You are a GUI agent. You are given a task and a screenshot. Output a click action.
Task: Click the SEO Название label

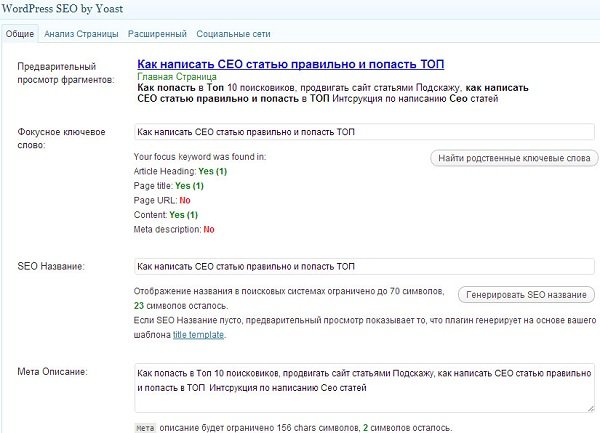pyautogui.click(x=51, y=266)
